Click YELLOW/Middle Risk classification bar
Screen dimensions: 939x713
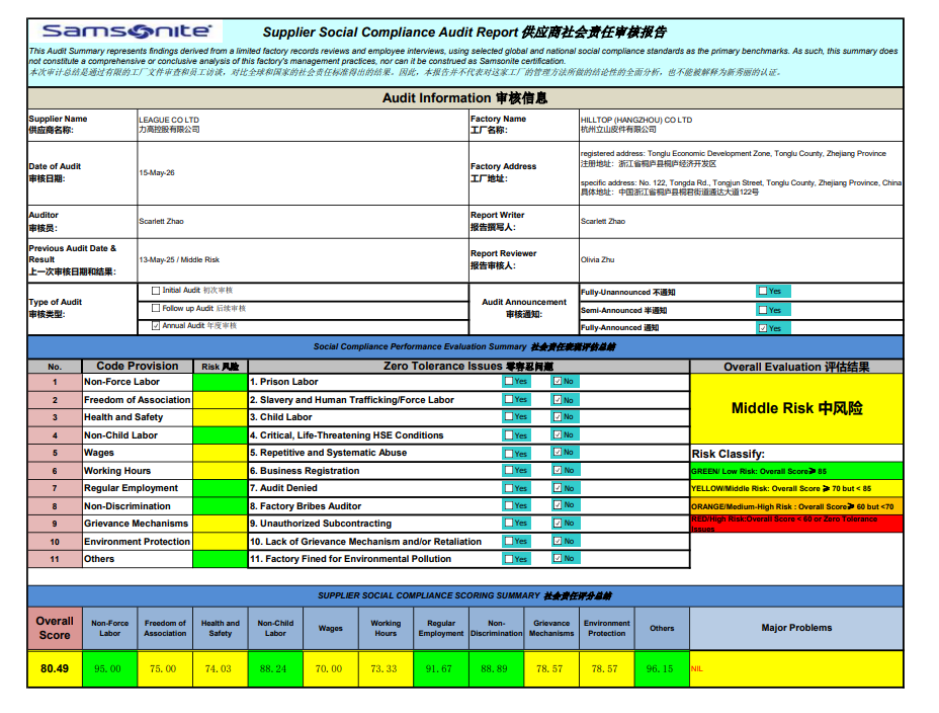796,489
